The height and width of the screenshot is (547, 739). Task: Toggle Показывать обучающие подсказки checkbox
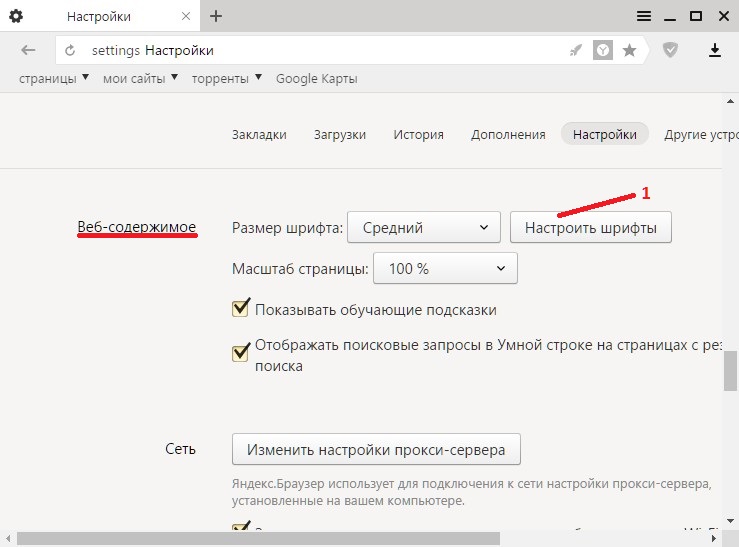(x=240, y=309)
